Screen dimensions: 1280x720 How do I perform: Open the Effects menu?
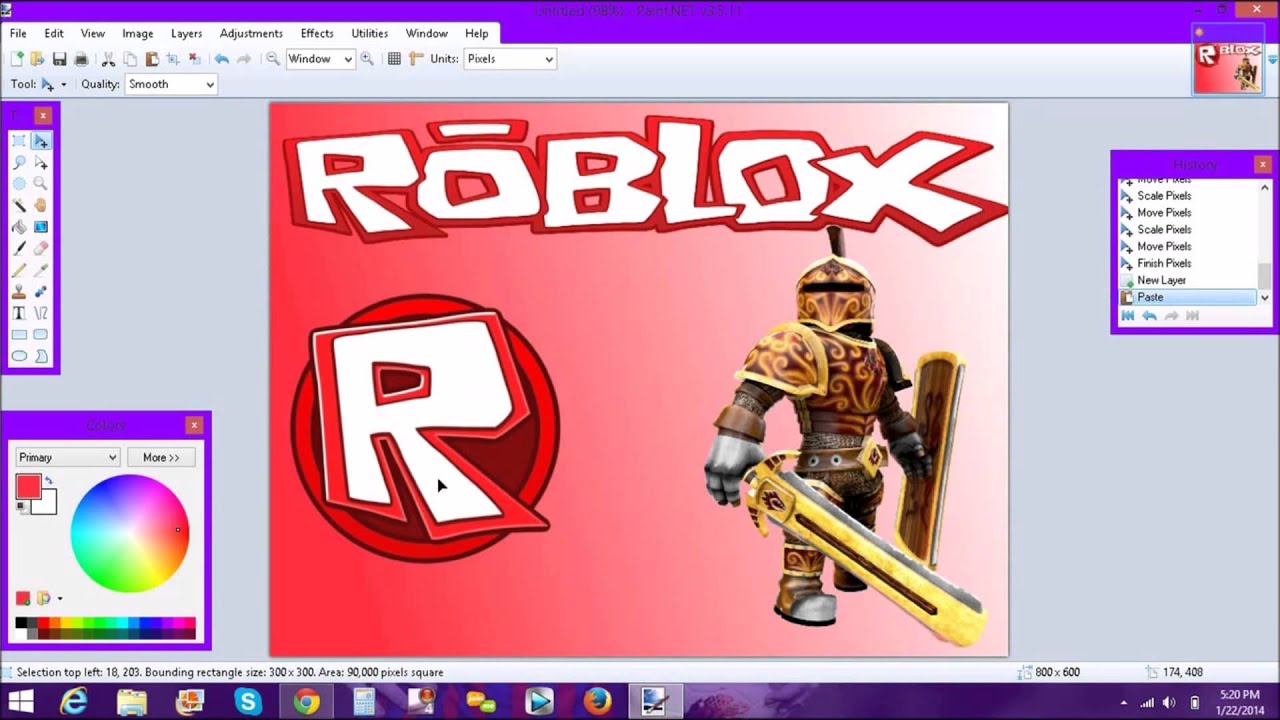point(317,33)
